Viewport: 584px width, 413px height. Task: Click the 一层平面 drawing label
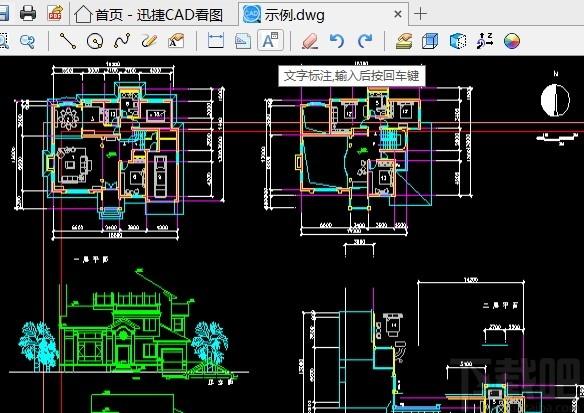coord(91,260)
